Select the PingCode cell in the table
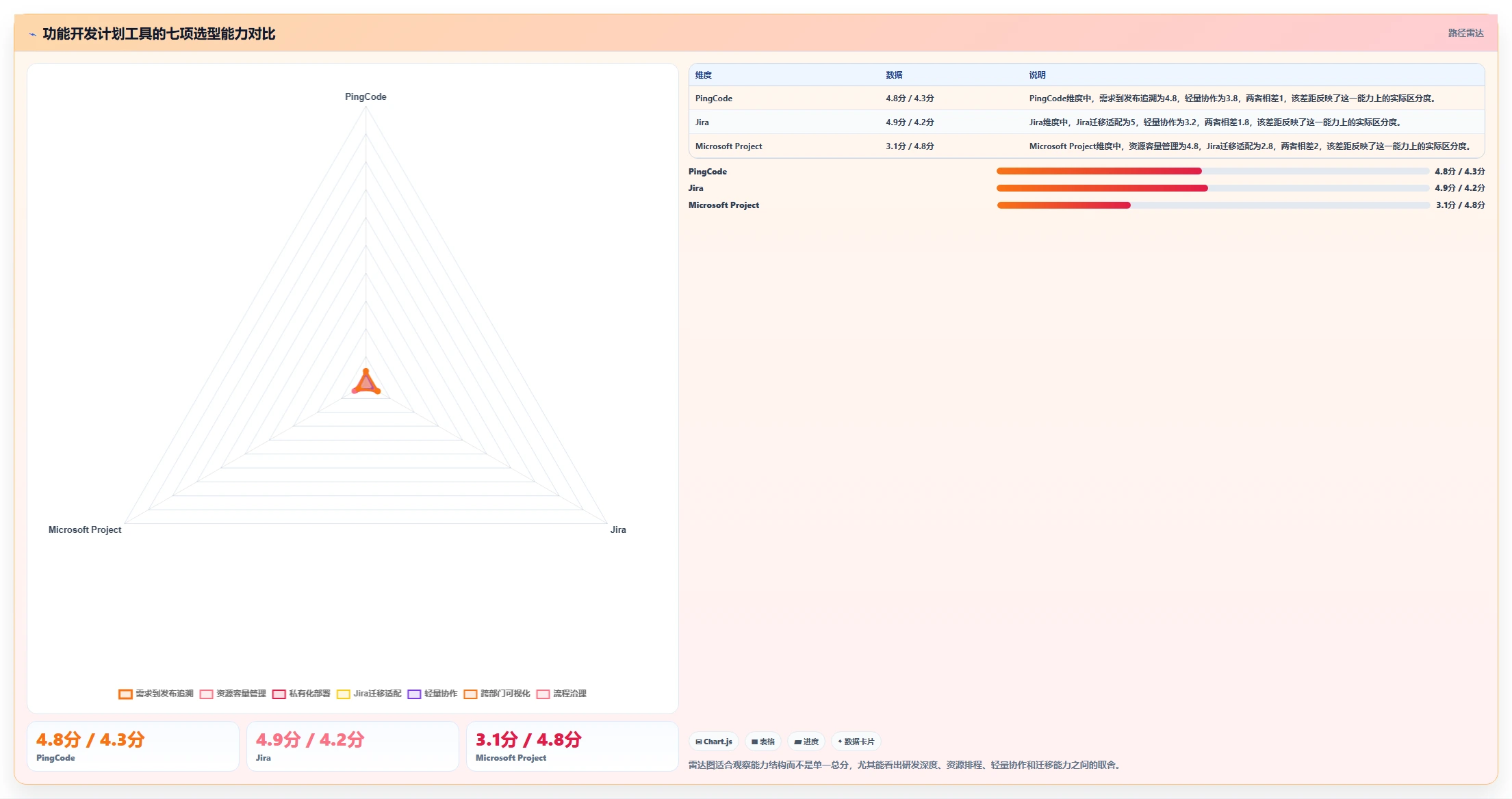Screen dimensions: 1512x799 click(x=714, y=99)
